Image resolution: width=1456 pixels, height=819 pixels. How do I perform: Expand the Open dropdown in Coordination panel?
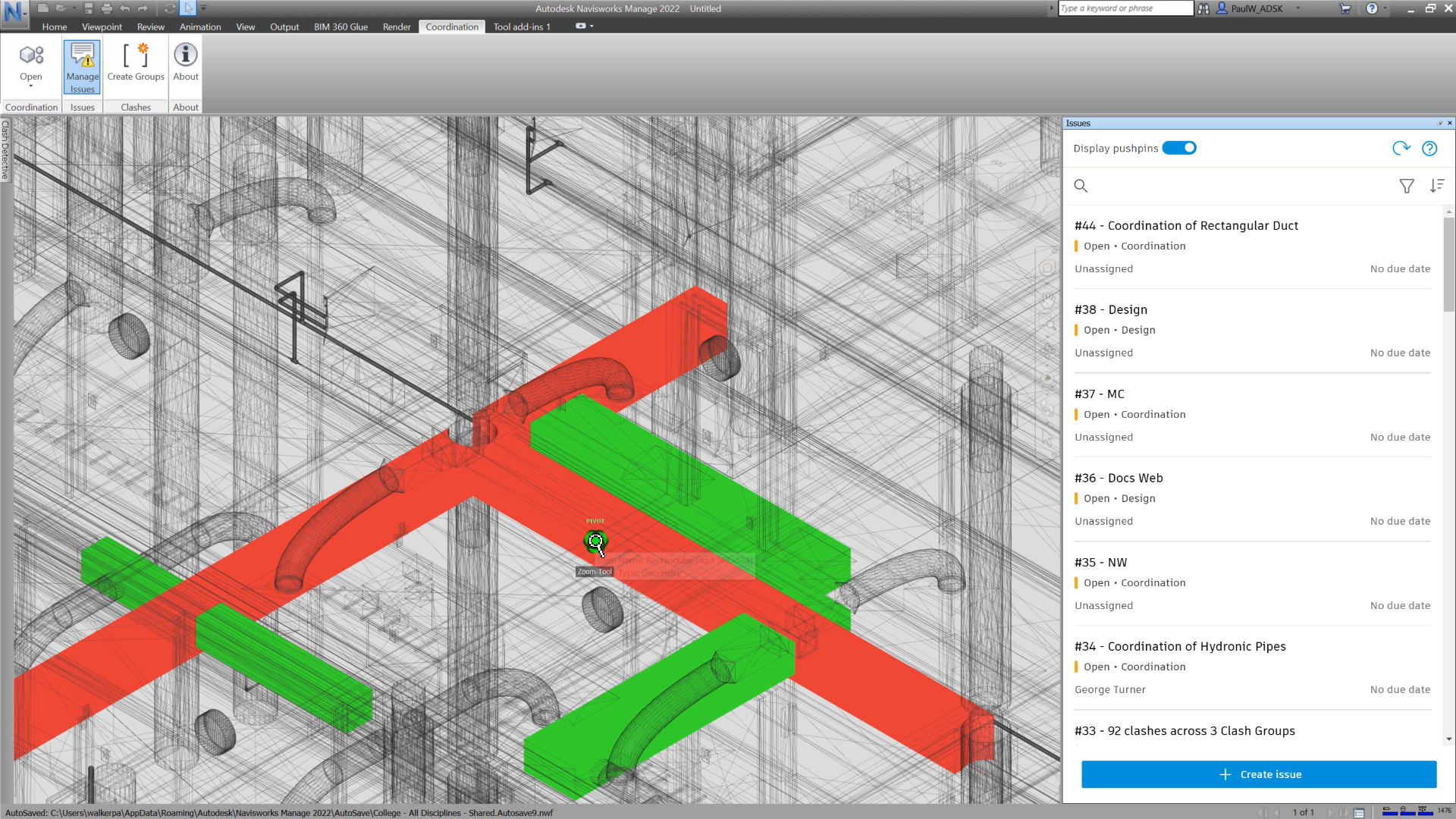point(31,86)
